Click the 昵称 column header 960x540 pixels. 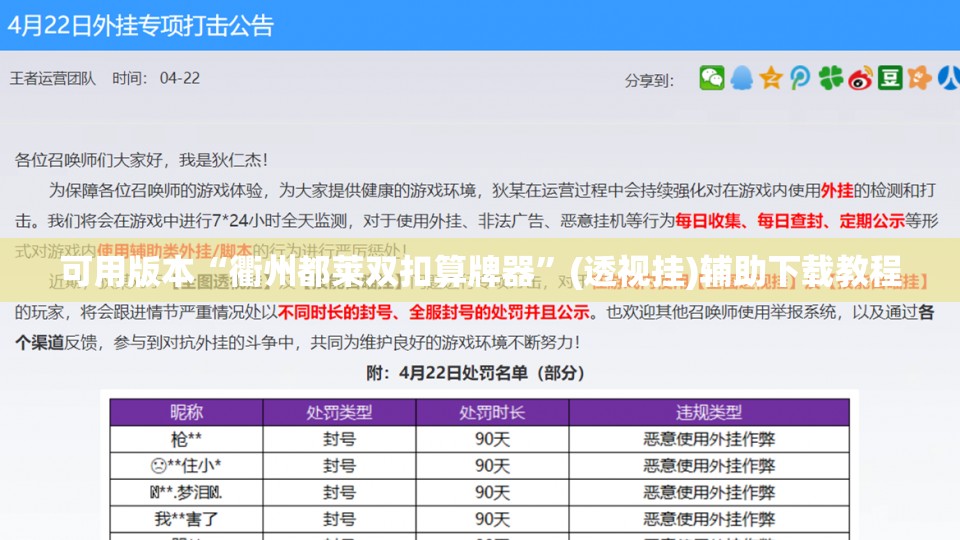(186, 412)
